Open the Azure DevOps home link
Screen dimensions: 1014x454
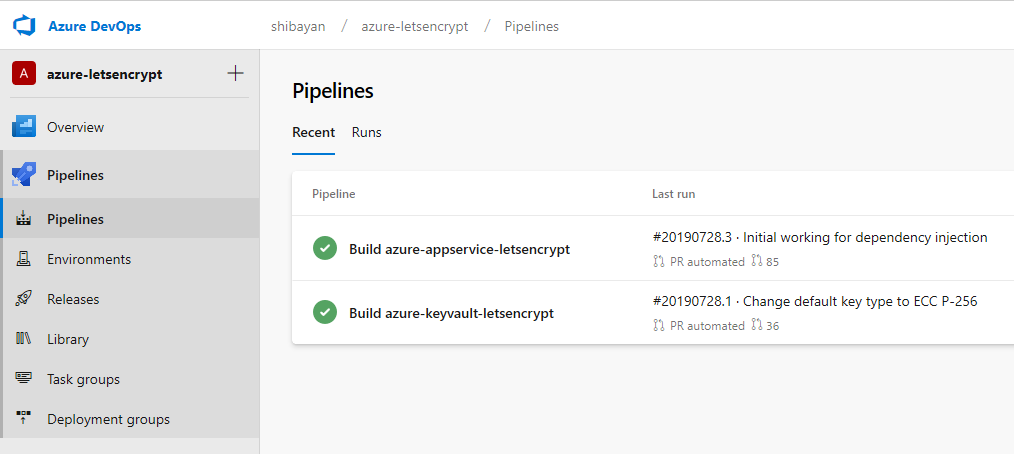pos(94,27)
